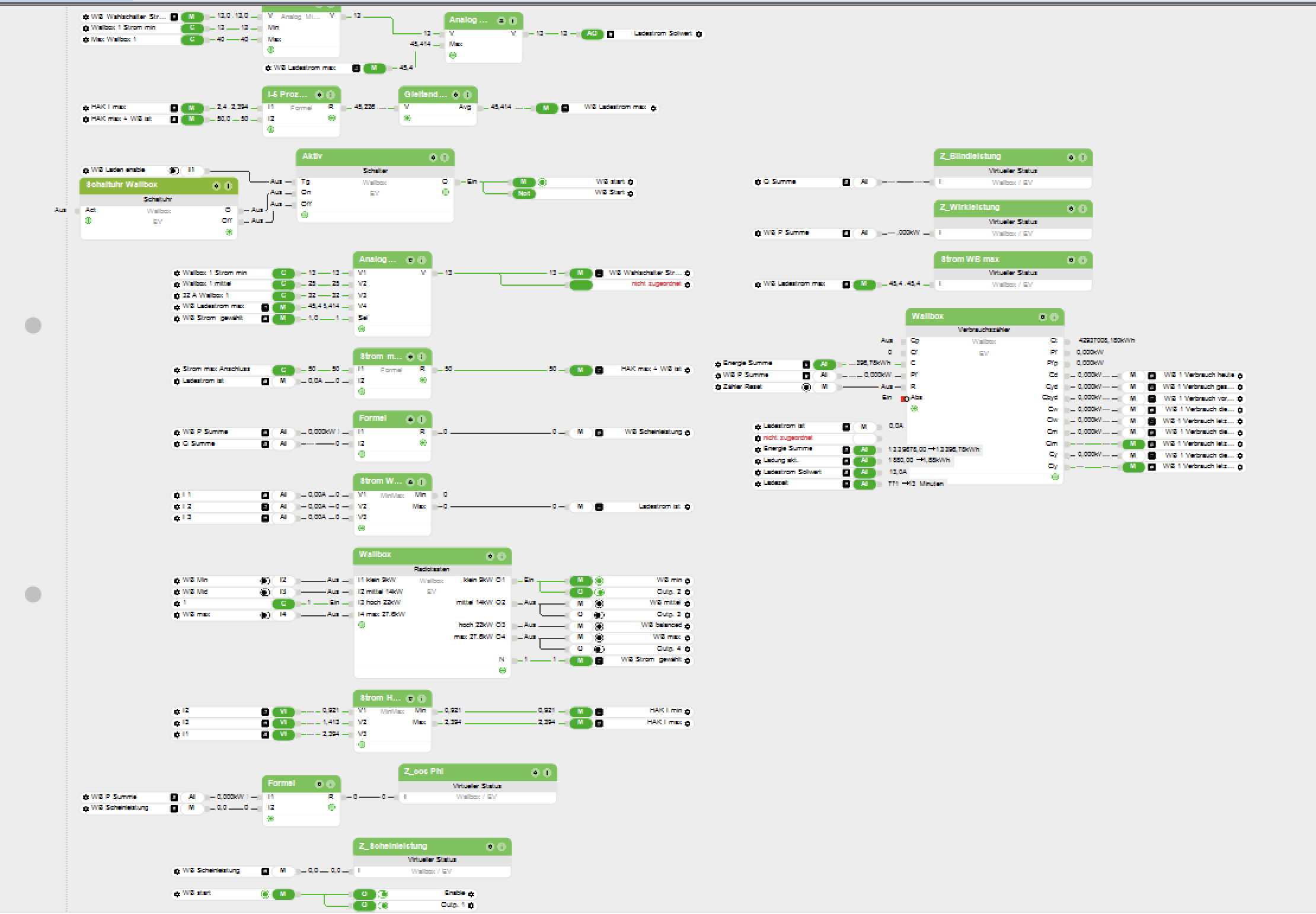Click info icon on Z_Scheinleistung block
Viewport: 1316px width, 914px height.
click(502, 847)
